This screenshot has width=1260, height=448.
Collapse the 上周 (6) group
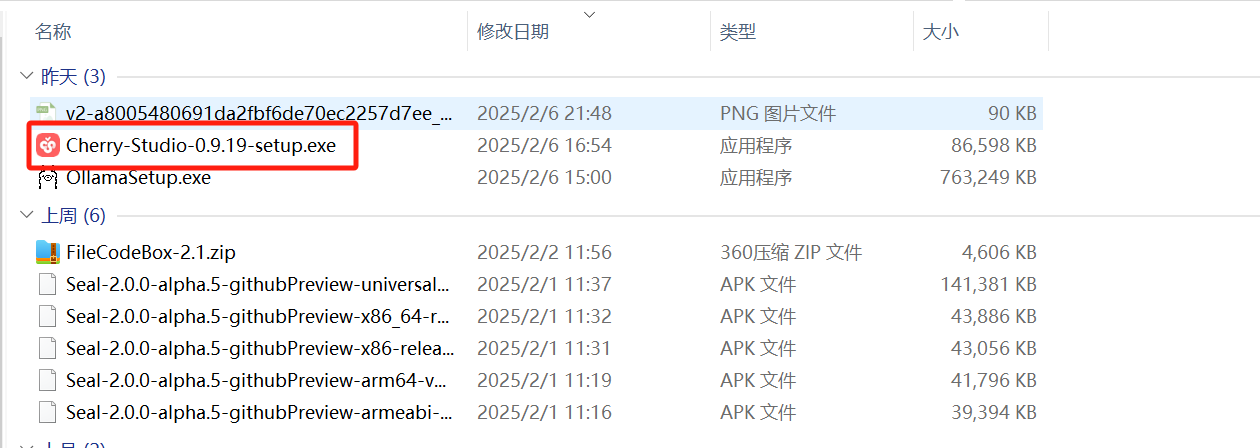tap(26, 216)
